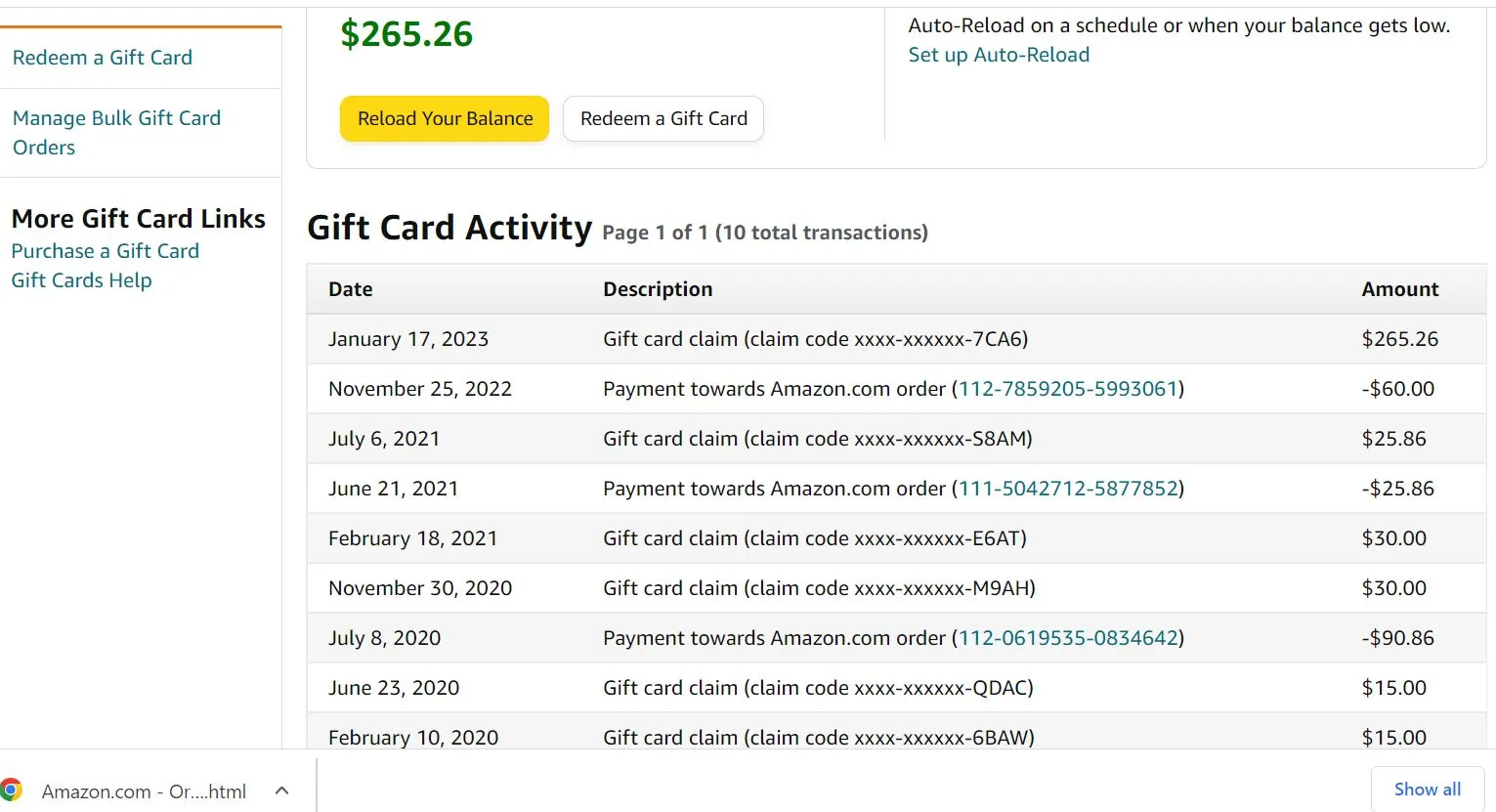Screen dimensions: 1496x812
Task: Open Redeem a Gift Card sidebar link
Action: tap(103, 58)
